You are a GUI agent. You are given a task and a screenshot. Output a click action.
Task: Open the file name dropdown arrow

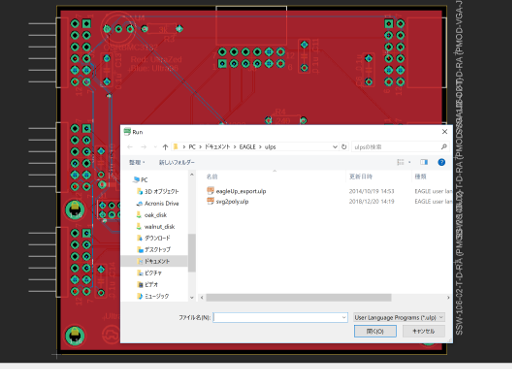coord(344,317)
